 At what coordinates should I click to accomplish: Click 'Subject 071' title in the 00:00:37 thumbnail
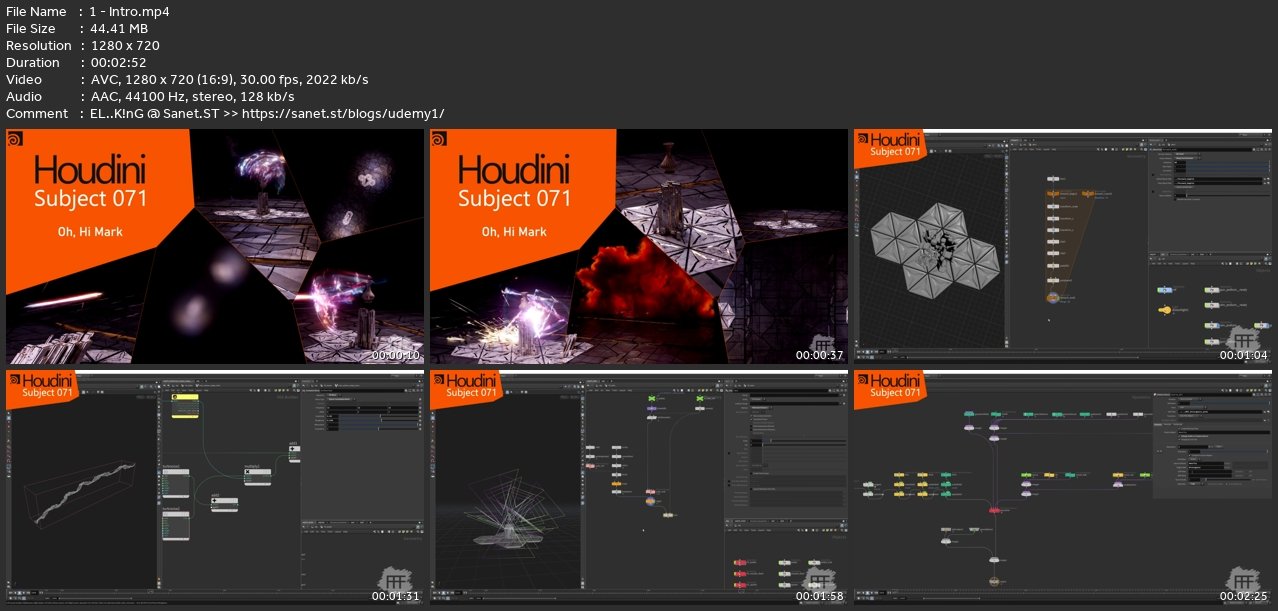pyautogui.click(x=514, y=198)
